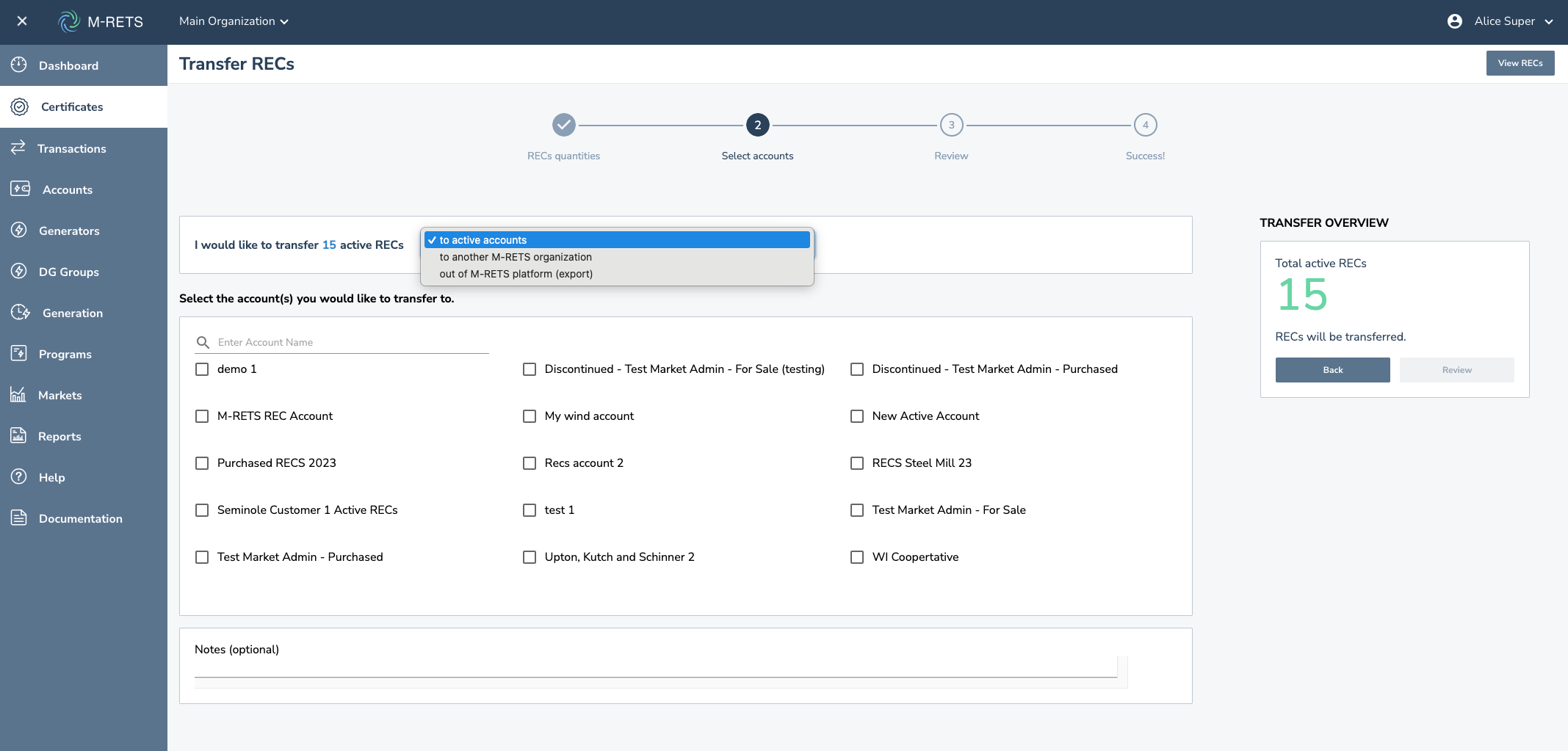Click the Alice Super profile avatar icon

click(1454, 21)
